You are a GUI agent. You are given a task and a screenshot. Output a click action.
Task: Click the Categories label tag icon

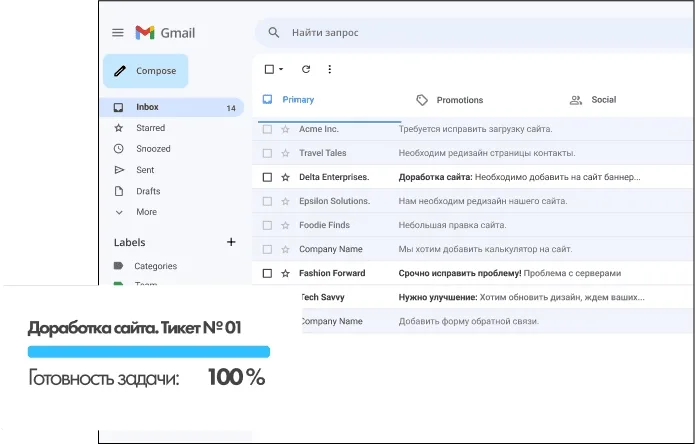(118, 266)
